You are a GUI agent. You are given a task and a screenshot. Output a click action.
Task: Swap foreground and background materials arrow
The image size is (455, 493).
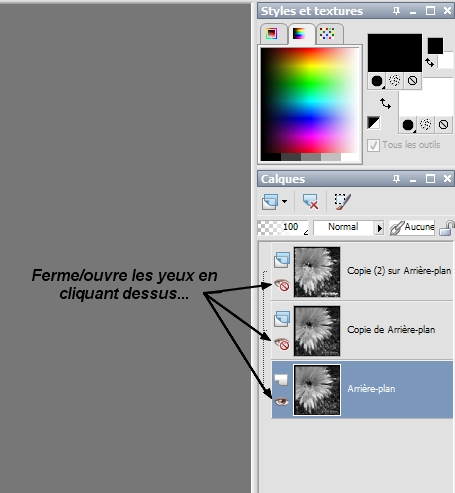point(385,104)
